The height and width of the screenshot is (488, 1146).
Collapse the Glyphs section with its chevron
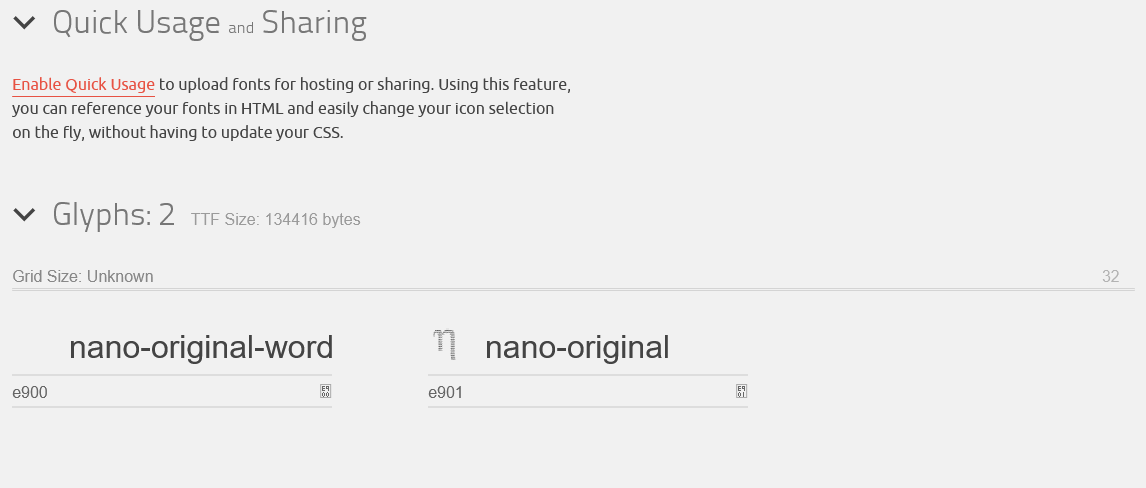point(24,215)
